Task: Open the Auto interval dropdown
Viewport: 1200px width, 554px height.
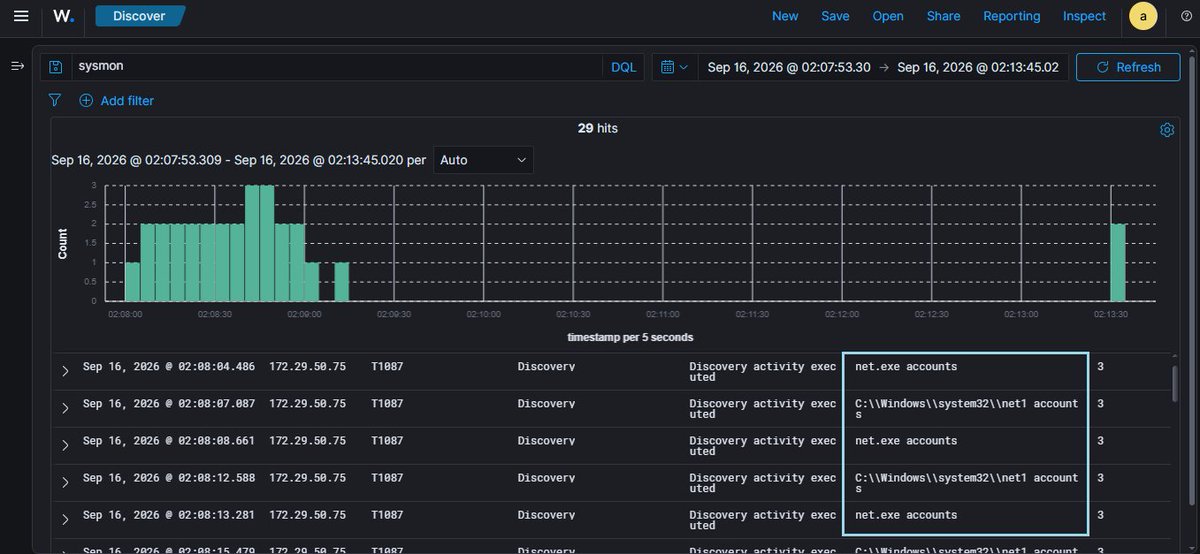Action: tap(483, 160)
